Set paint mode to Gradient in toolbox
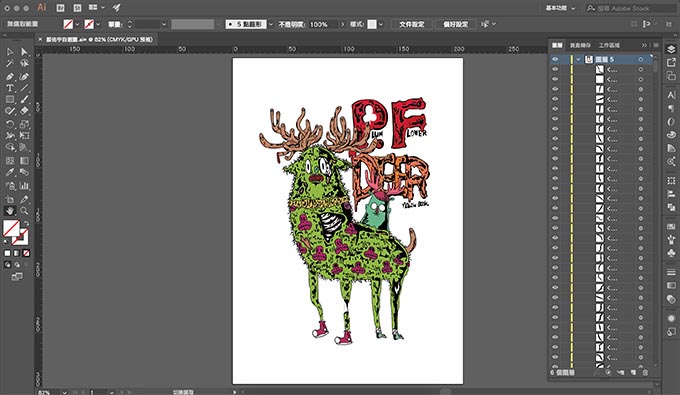The image size is (680, 395). [x=17, y=253]
